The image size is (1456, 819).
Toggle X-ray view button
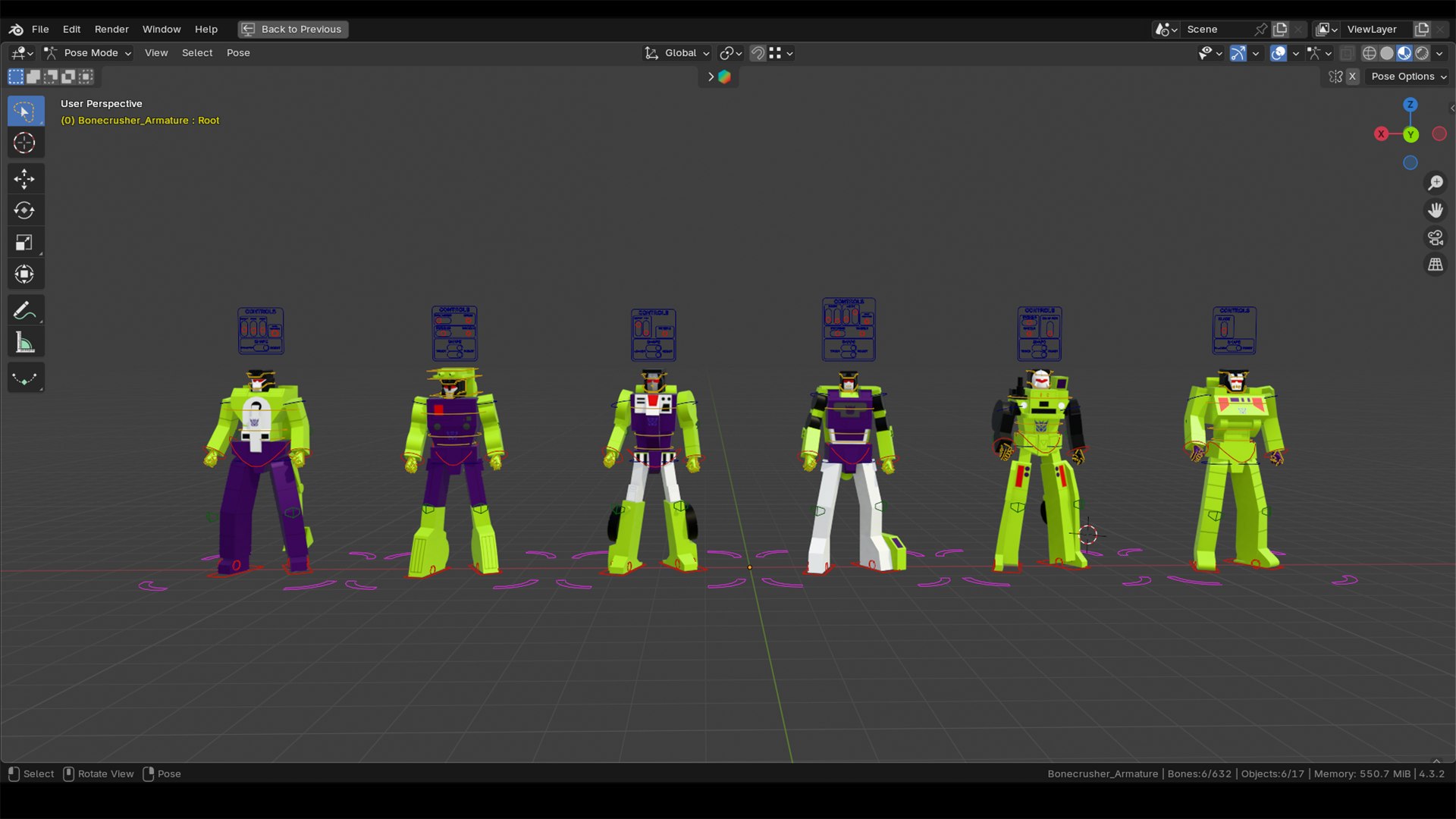(x=1347, y=53)
